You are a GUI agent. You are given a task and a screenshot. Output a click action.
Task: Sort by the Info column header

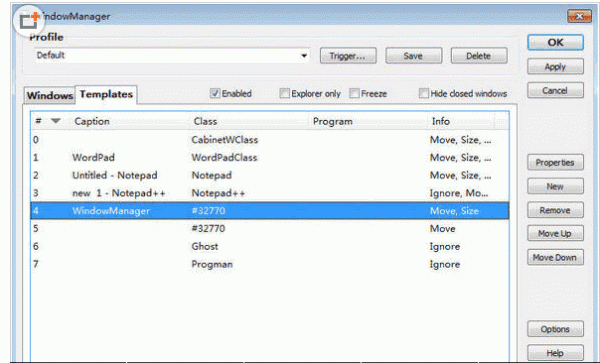click(x=461, y=121)
